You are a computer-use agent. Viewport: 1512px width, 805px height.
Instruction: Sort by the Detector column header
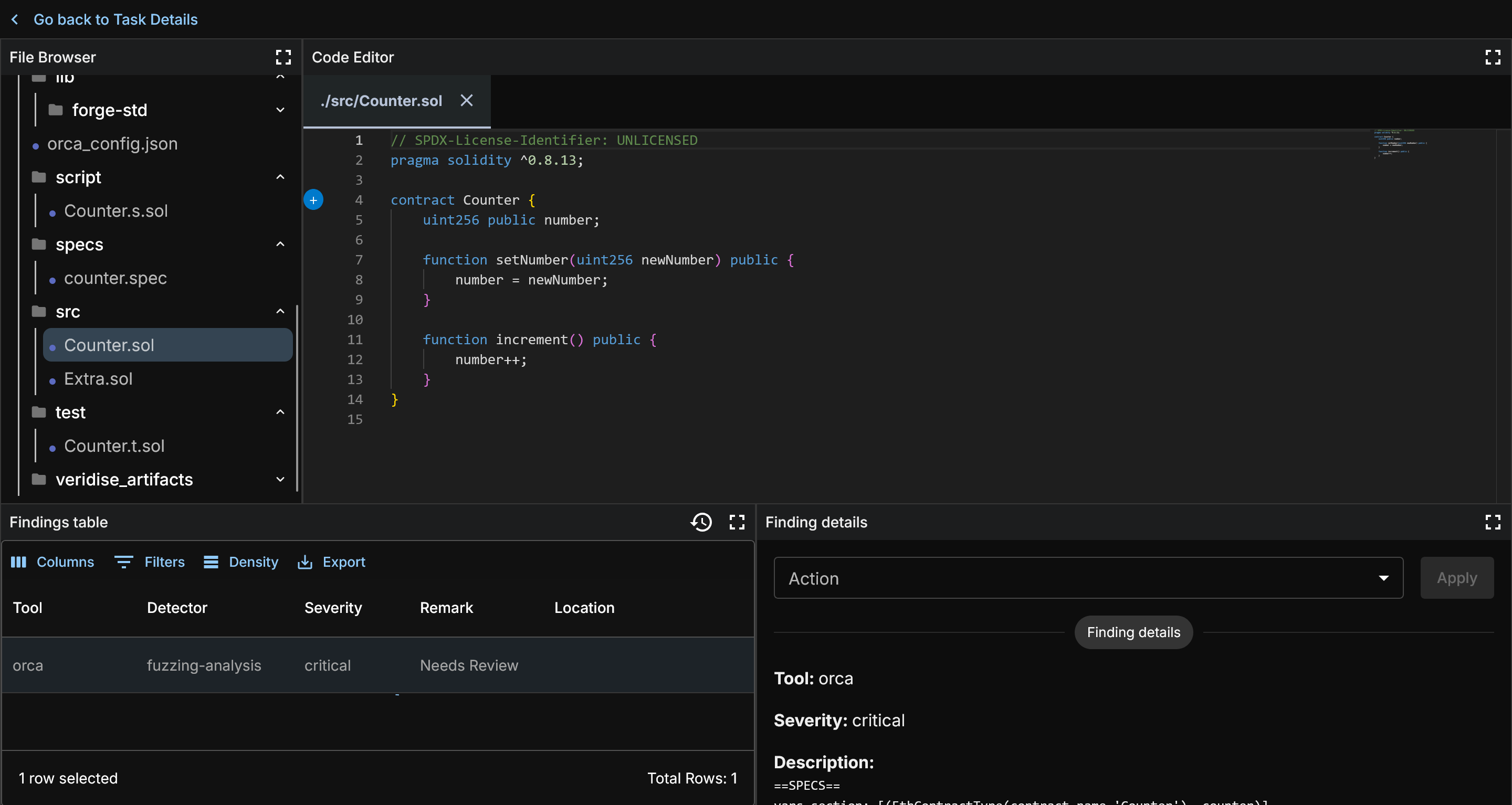tap(177, 608)
